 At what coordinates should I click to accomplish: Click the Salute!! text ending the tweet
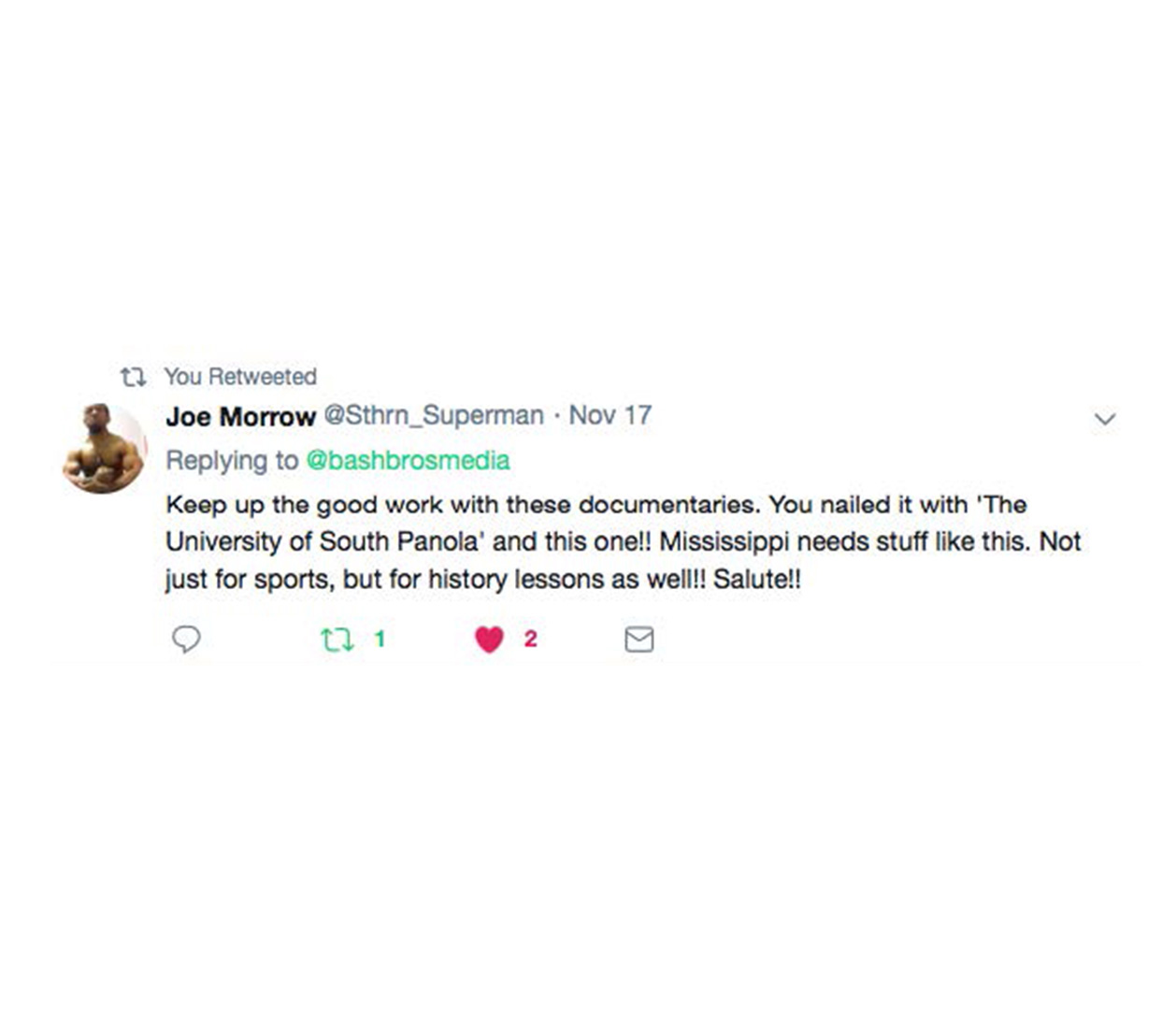click(756, 580)
